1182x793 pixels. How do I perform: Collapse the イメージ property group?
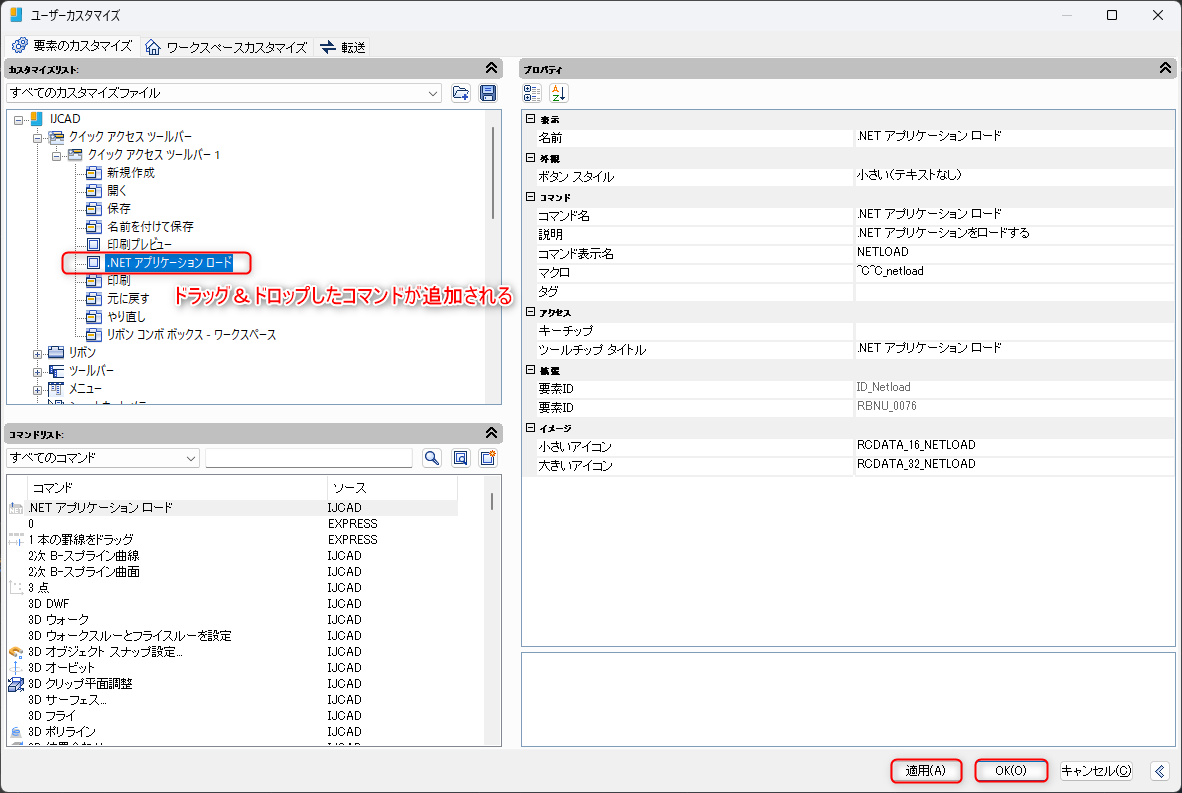click(x=531, y=427)
